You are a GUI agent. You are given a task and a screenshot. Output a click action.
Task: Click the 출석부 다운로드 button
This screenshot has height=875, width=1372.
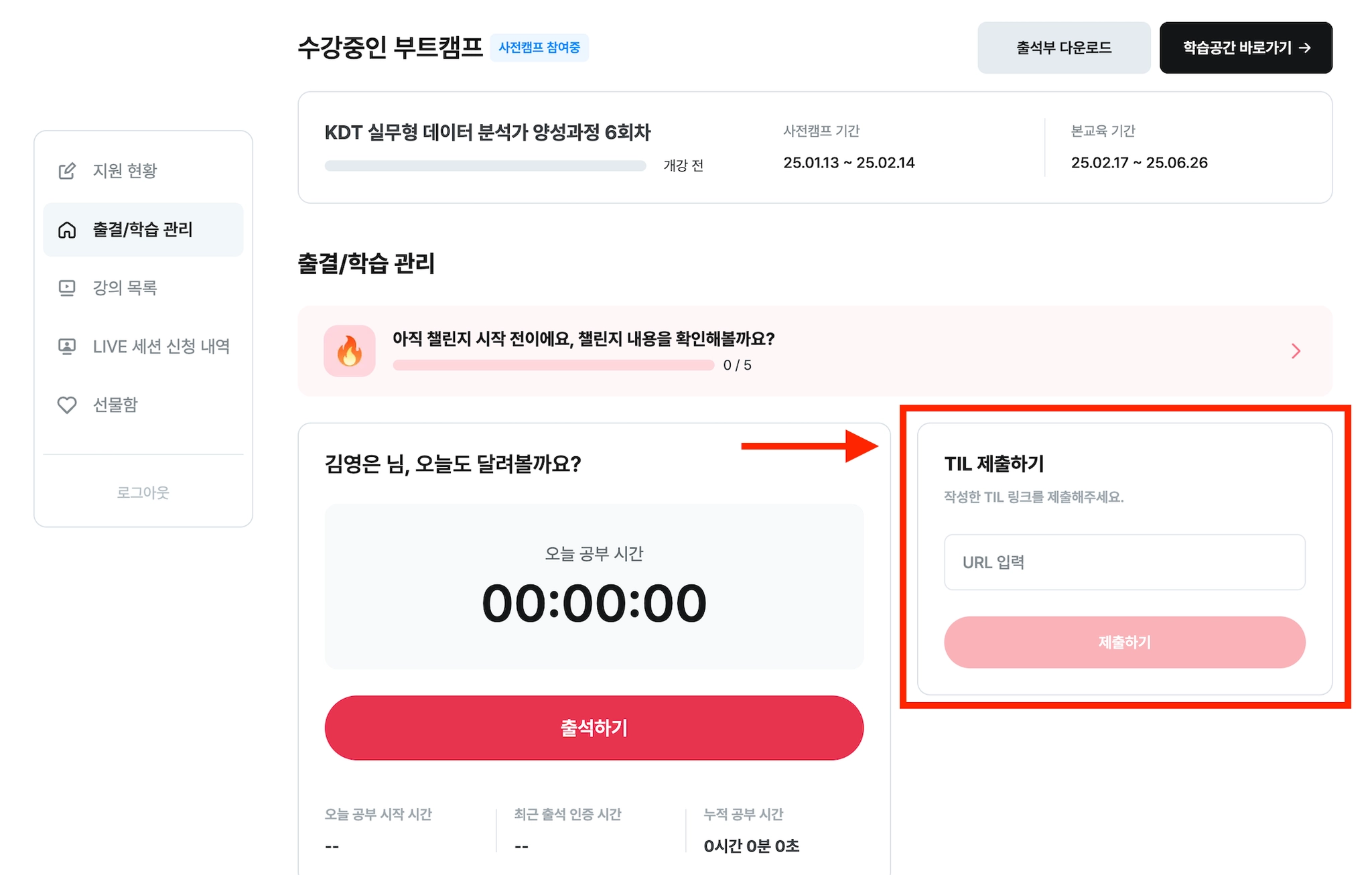pos(1064,48)
